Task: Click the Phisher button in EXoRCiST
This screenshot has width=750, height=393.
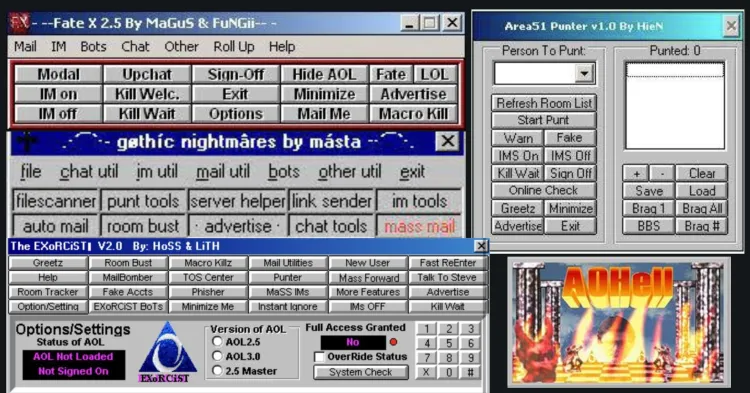Action: 208,292
